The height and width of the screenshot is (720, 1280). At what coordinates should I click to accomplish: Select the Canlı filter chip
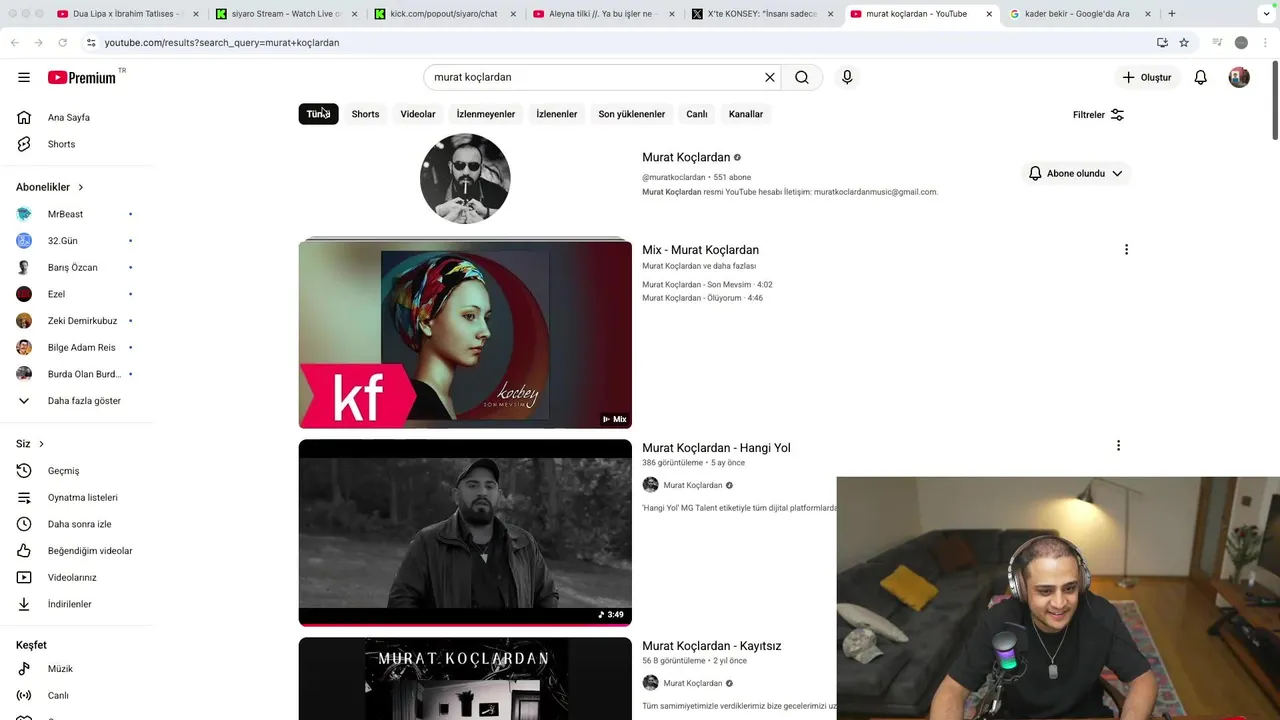[697, 114]
